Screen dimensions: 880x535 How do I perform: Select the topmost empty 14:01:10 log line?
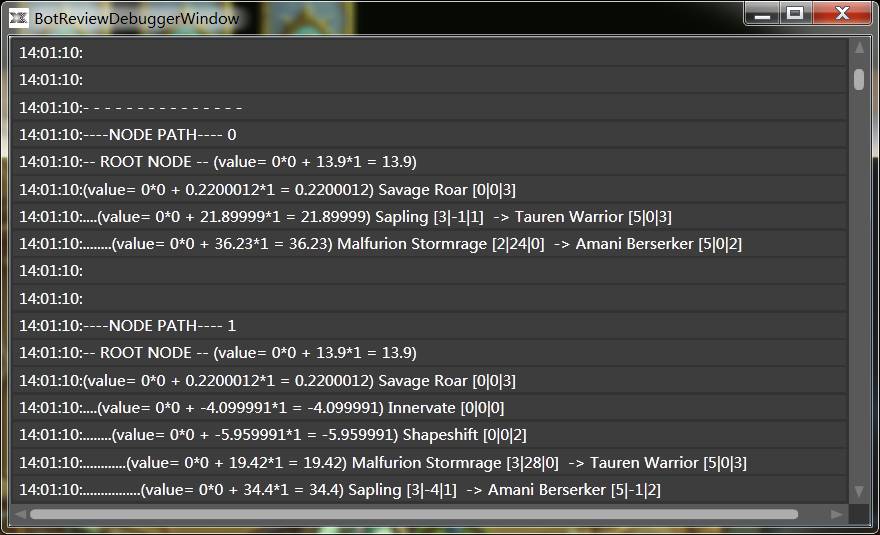tap(429, 52)
